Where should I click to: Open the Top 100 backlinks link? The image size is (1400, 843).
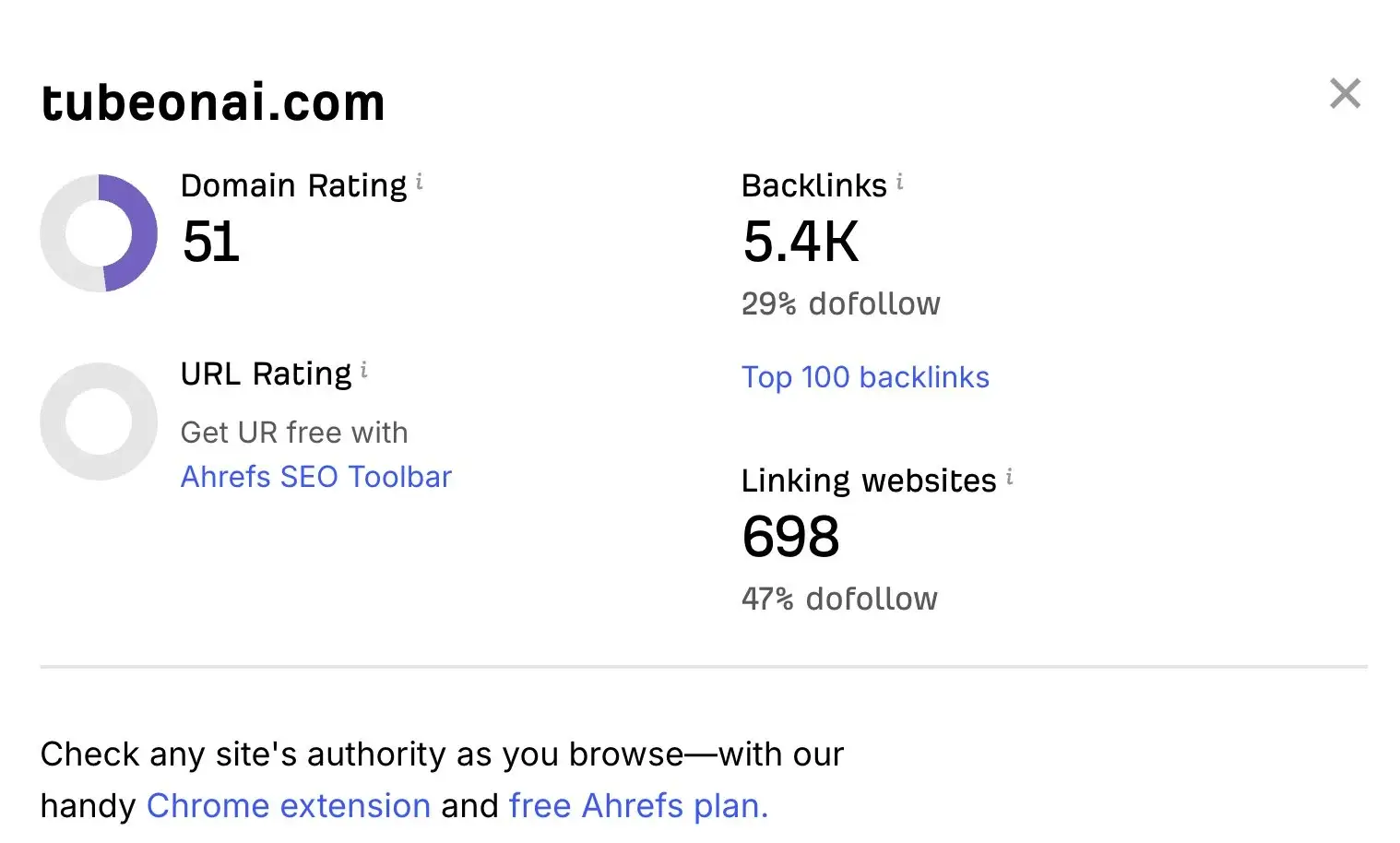pos(865,377)
